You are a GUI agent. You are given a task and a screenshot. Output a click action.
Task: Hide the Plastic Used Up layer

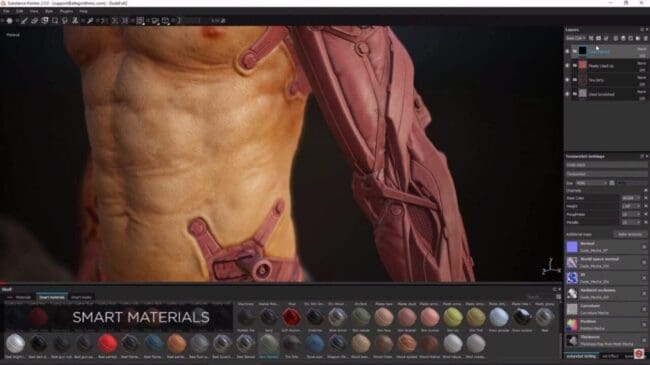[x=568, y=66]
